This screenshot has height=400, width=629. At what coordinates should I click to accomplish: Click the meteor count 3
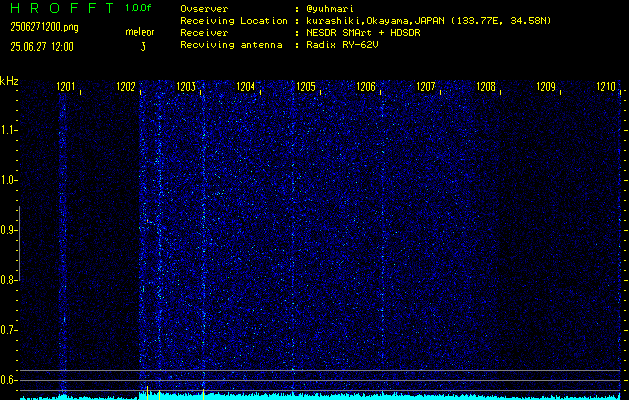point(143,47)
